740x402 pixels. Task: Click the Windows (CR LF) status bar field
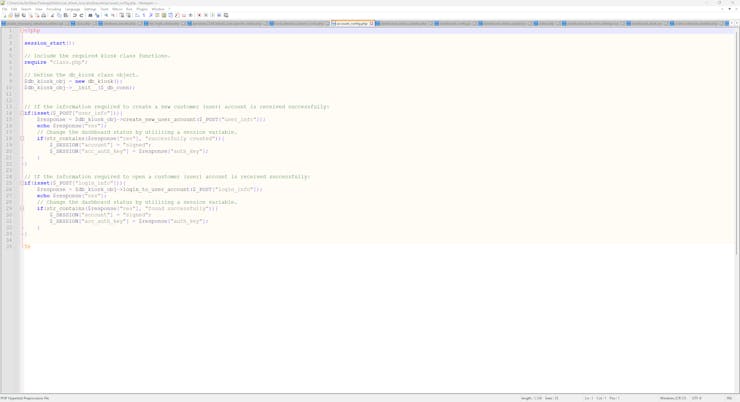tap(673, 398)
